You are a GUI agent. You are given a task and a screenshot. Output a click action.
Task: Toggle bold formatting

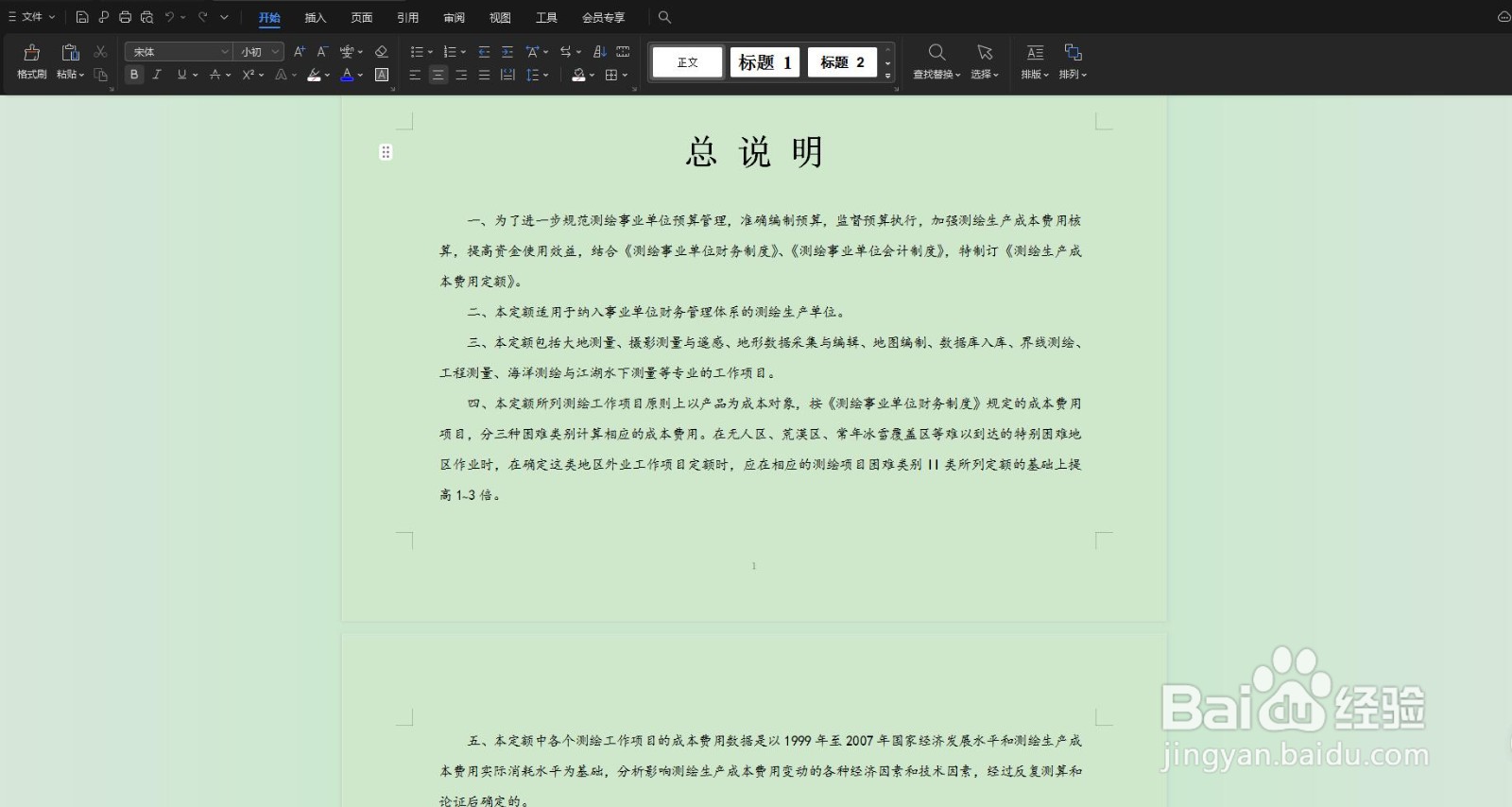click(x=134, y=75)
